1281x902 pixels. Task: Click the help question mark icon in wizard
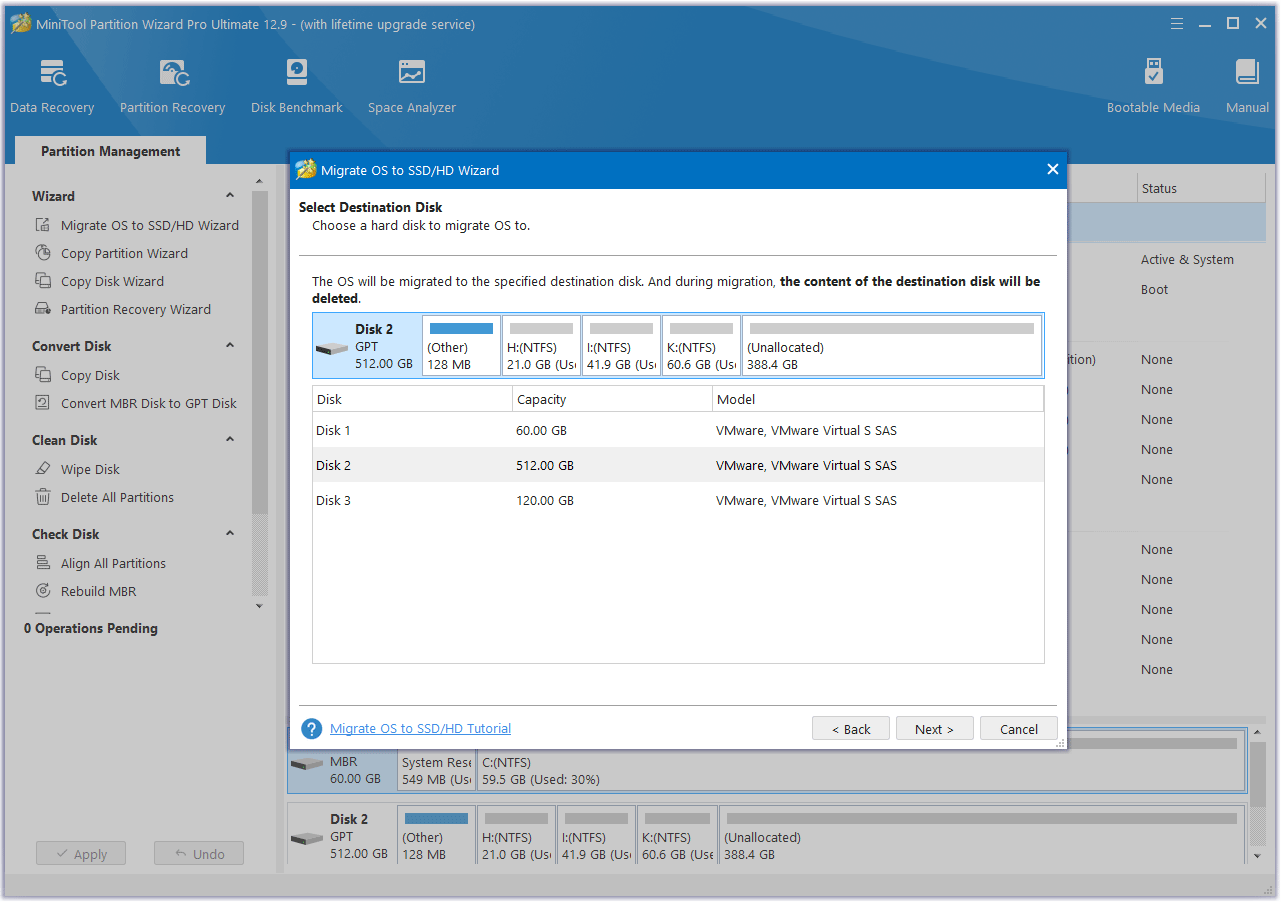(312, 729)
